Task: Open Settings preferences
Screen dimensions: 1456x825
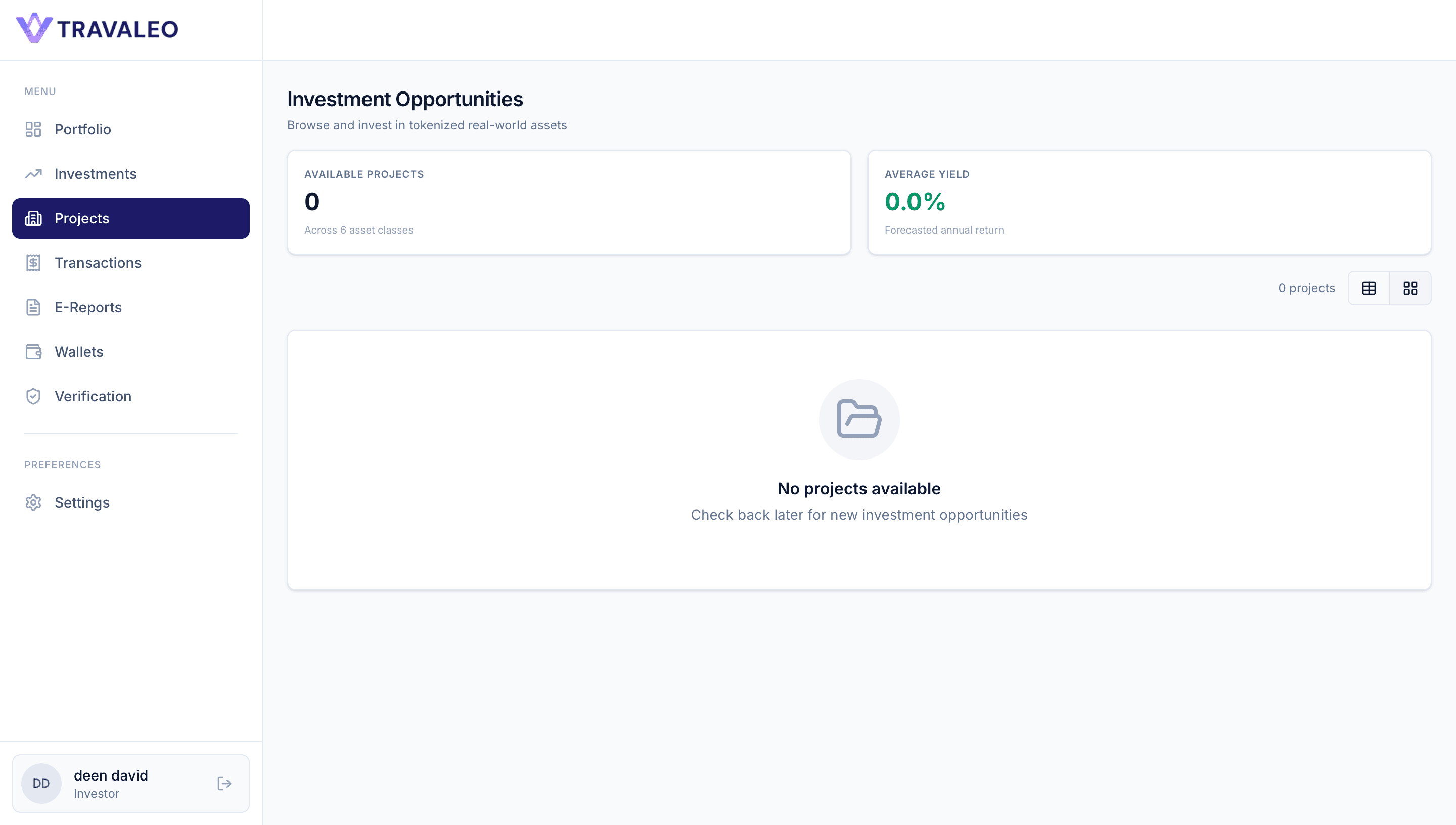Action: 131,502
